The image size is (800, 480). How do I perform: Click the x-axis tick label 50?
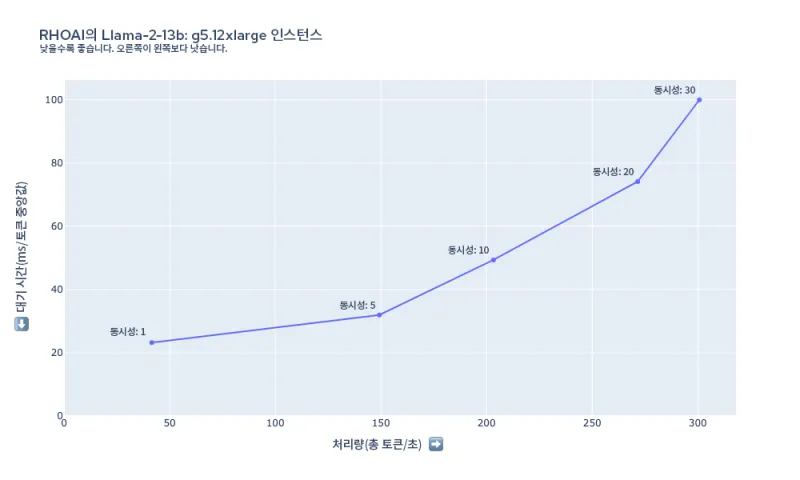[x=170, y=424]
